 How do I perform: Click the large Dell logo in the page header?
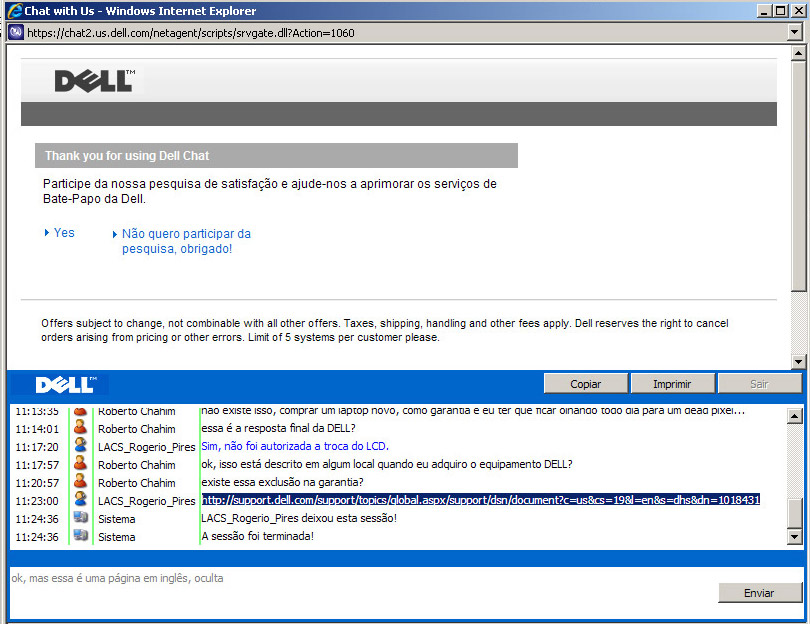[x=95, y=81]
